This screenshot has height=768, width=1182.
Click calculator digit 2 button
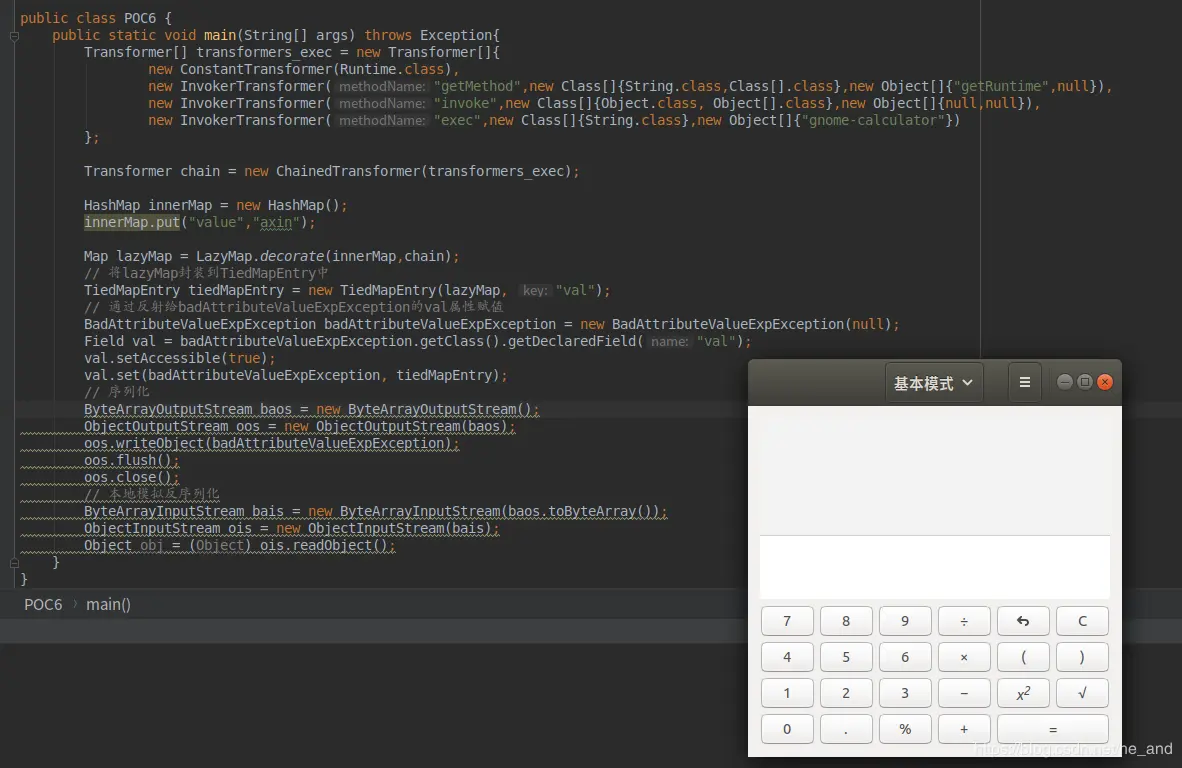point(846,693)
